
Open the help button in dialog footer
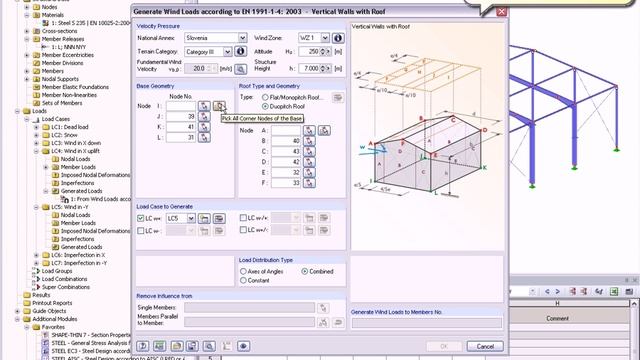(x=142, y=346)
